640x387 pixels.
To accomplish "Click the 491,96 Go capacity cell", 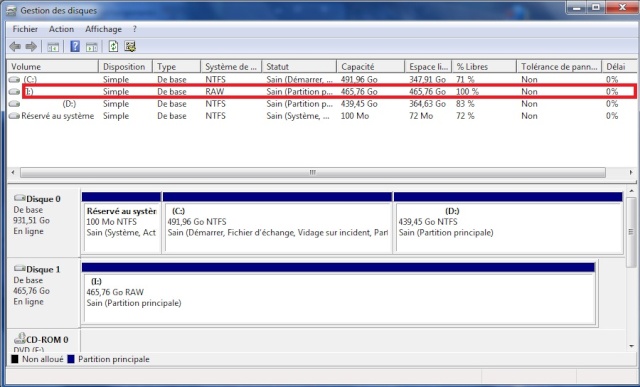I will pyautogui.click(x=359, y=80).
